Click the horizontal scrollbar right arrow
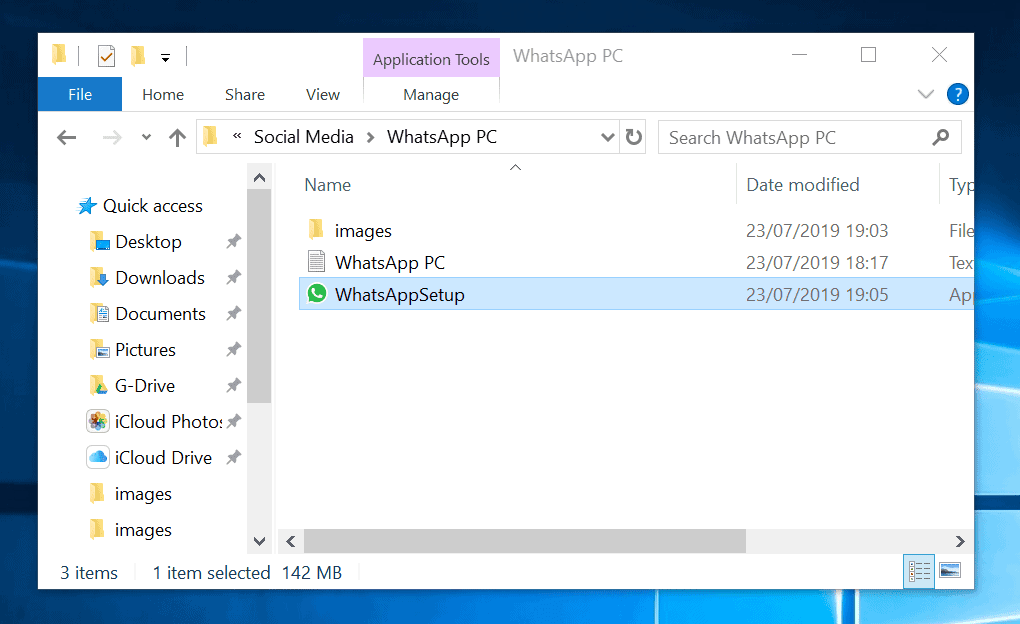Viewport: 1020px width, 624px height. [x=960, y=541]
